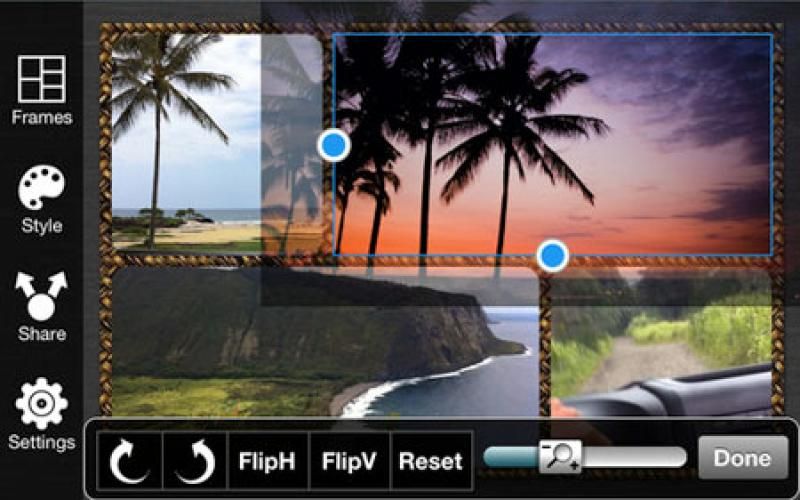The height and width of the screenshot is (500, 800).
Task: Click the zoom slider magnifier handle
Action: [560, 457]
